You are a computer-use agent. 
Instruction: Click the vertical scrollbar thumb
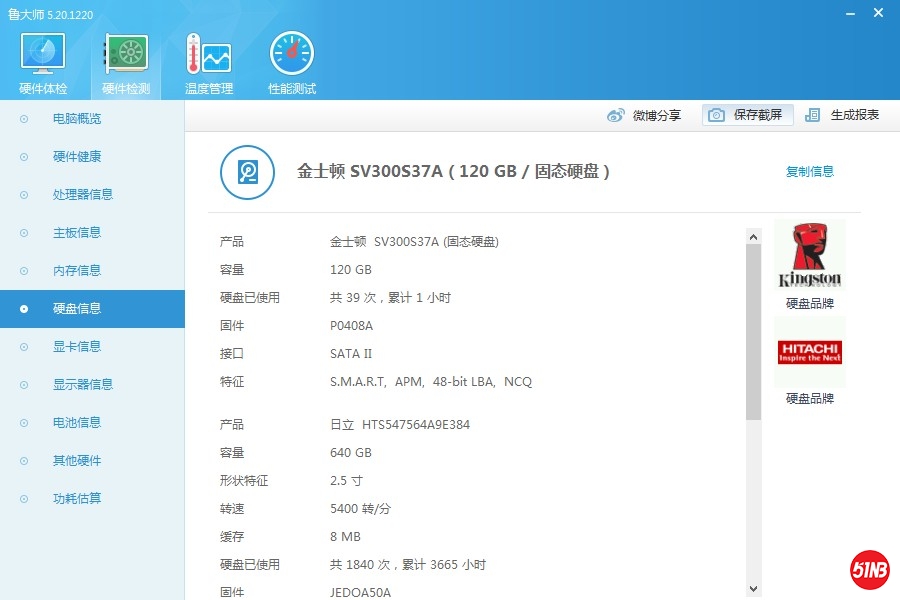pyautogui.click(x=754, y=332)
